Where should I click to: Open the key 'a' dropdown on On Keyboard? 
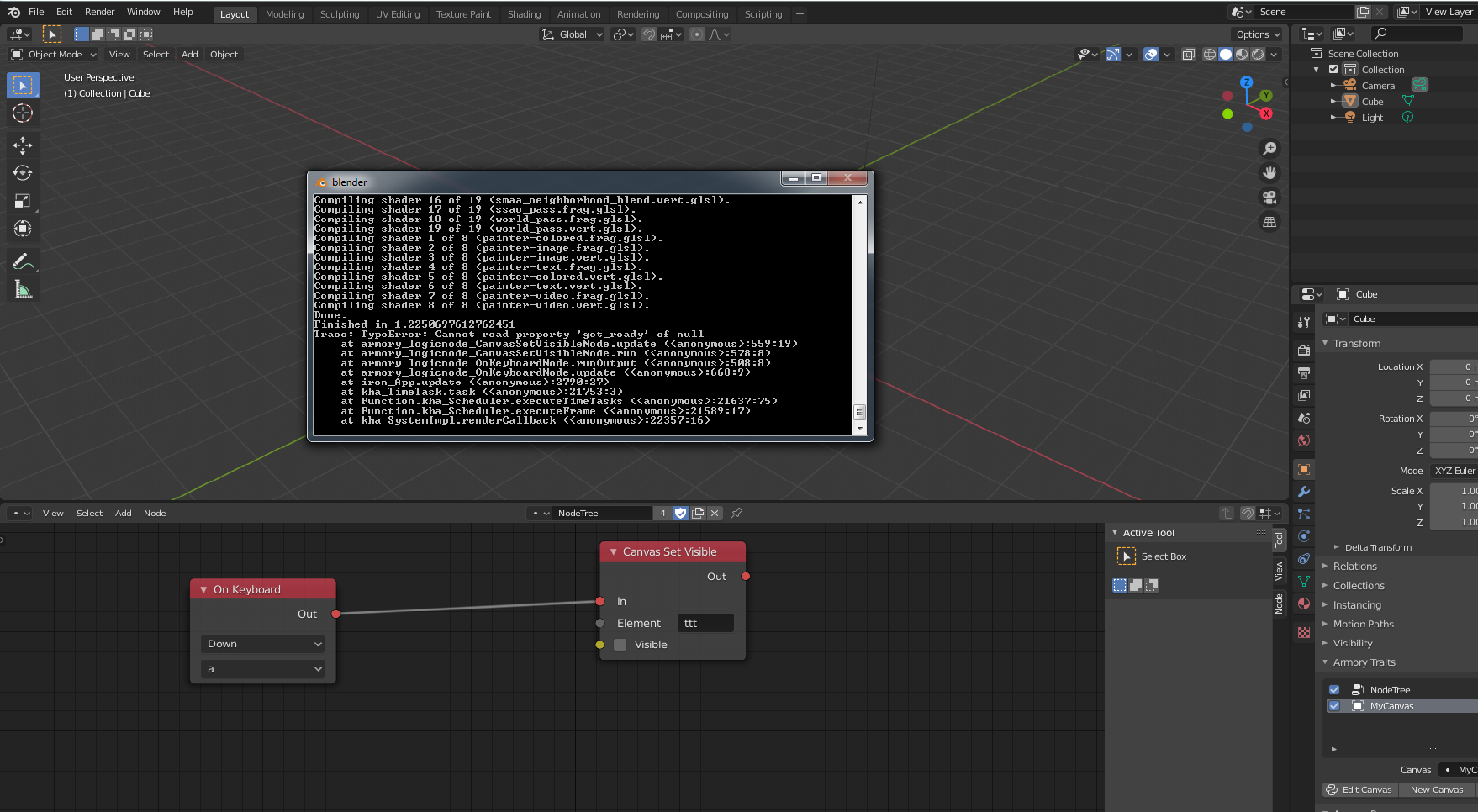pyautogui.click(x=263, y=669)
